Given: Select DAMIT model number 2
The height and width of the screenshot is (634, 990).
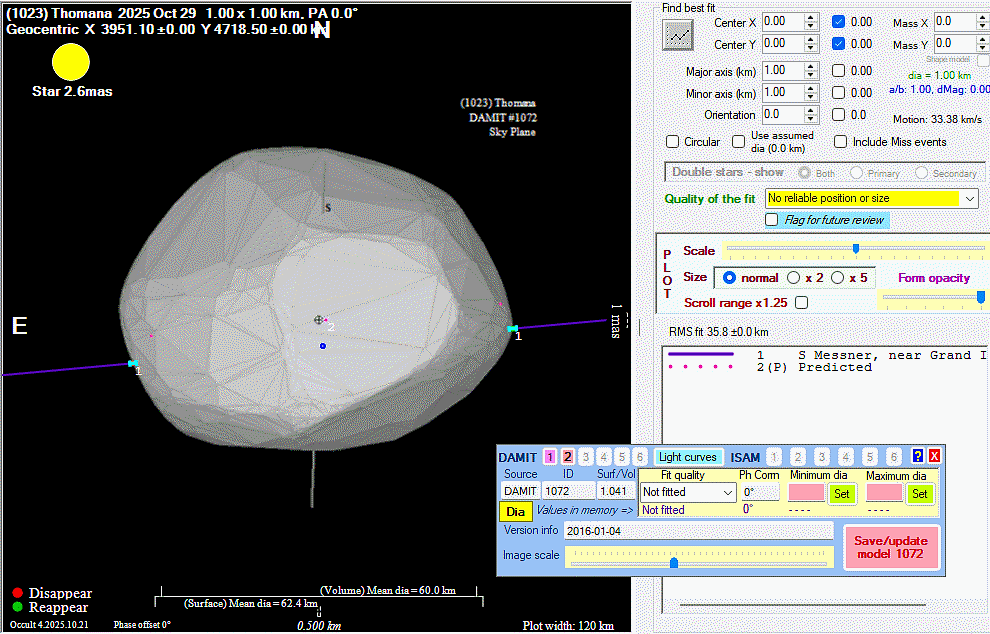Looking at the screenshot, I should tap(567, 457).
